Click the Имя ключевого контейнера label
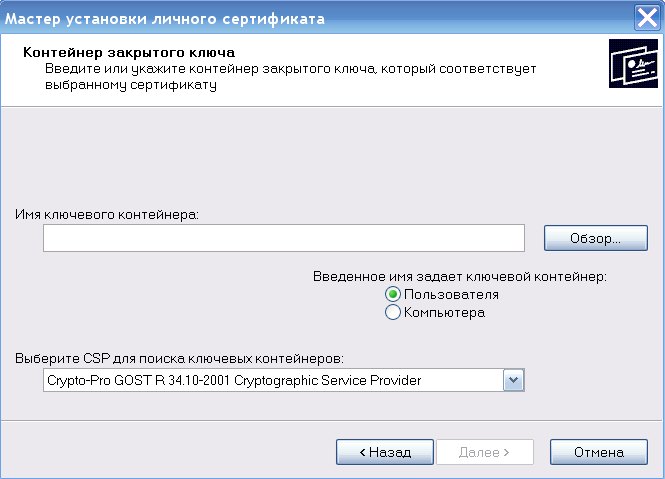Screen dimensions: 665x479 click(x=107, y=215)
